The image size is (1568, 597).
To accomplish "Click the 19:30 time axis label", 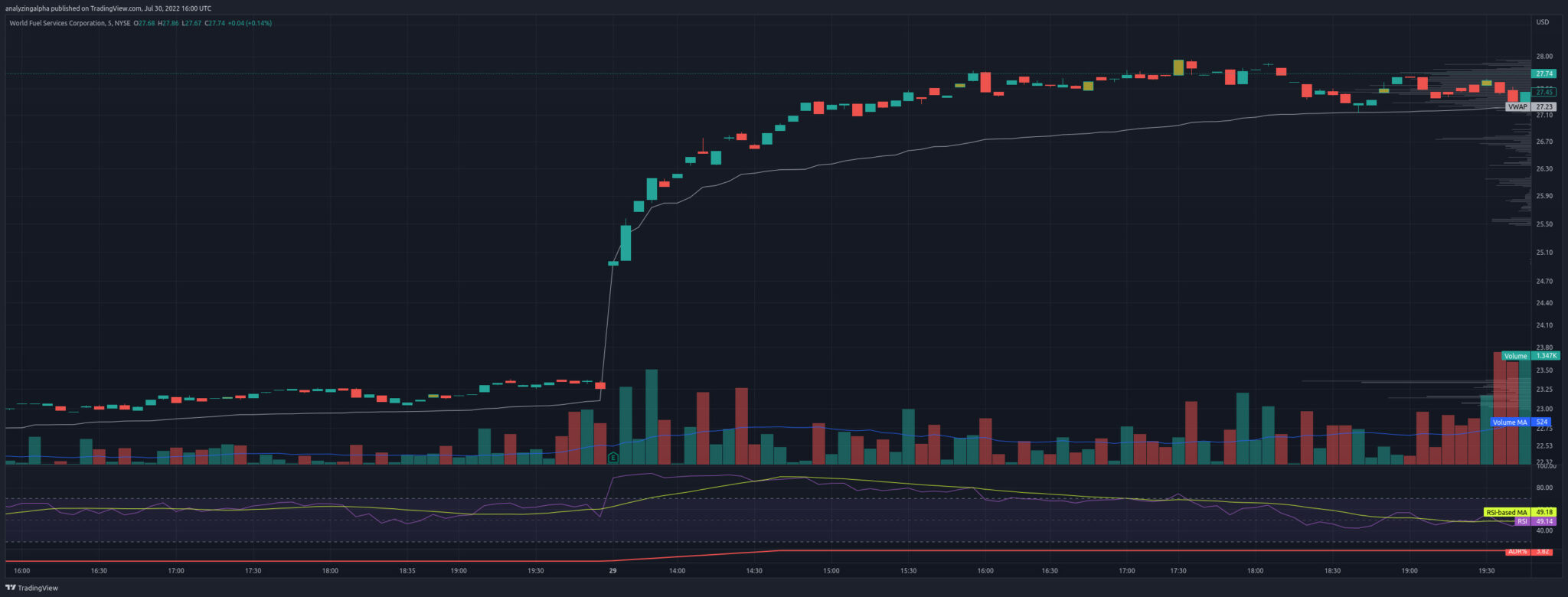I will tap(1486, 571).
